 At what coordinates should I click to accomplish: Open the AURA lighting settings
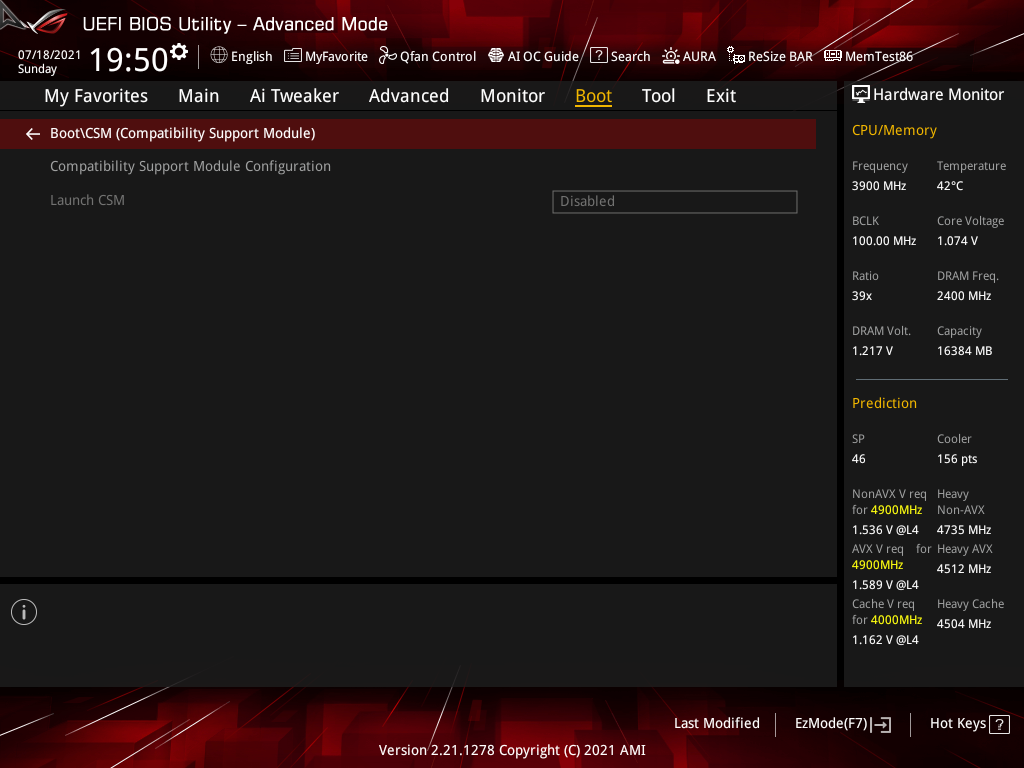tap(689, 56)
